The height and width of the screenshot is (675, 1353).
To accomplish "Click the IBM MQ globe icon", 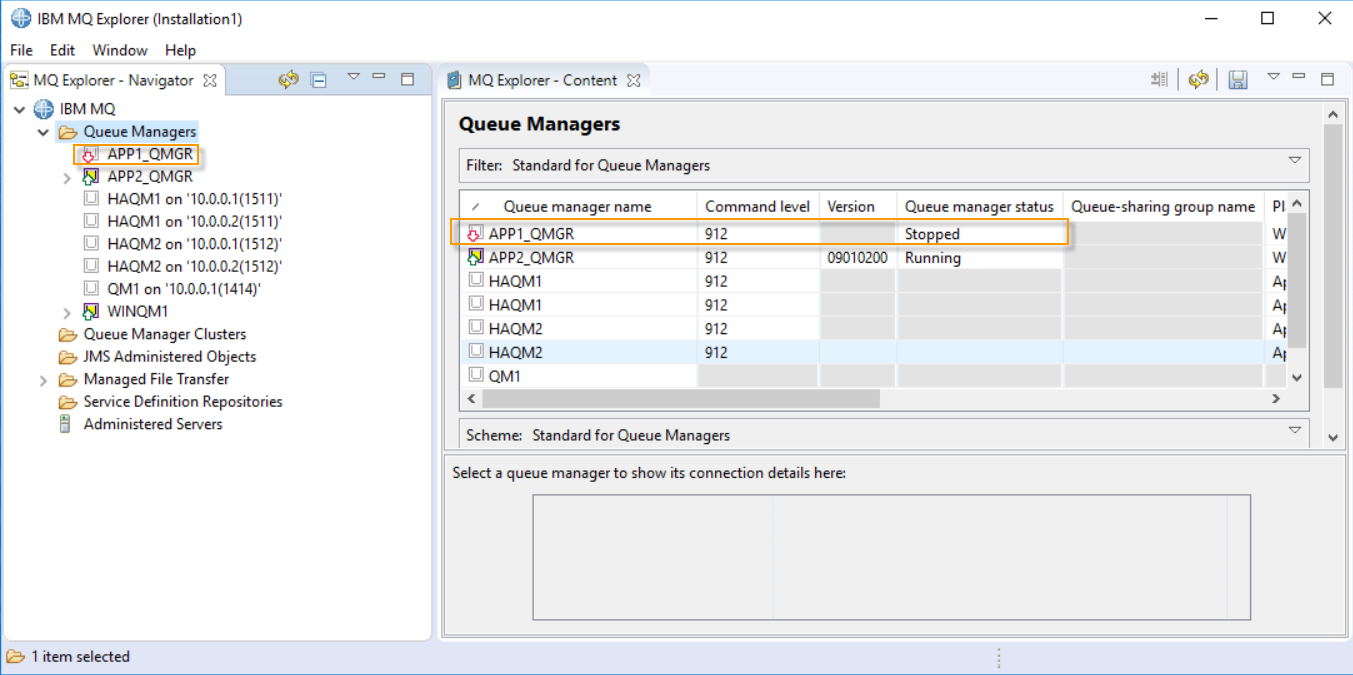I will click(x=44, y=109).
